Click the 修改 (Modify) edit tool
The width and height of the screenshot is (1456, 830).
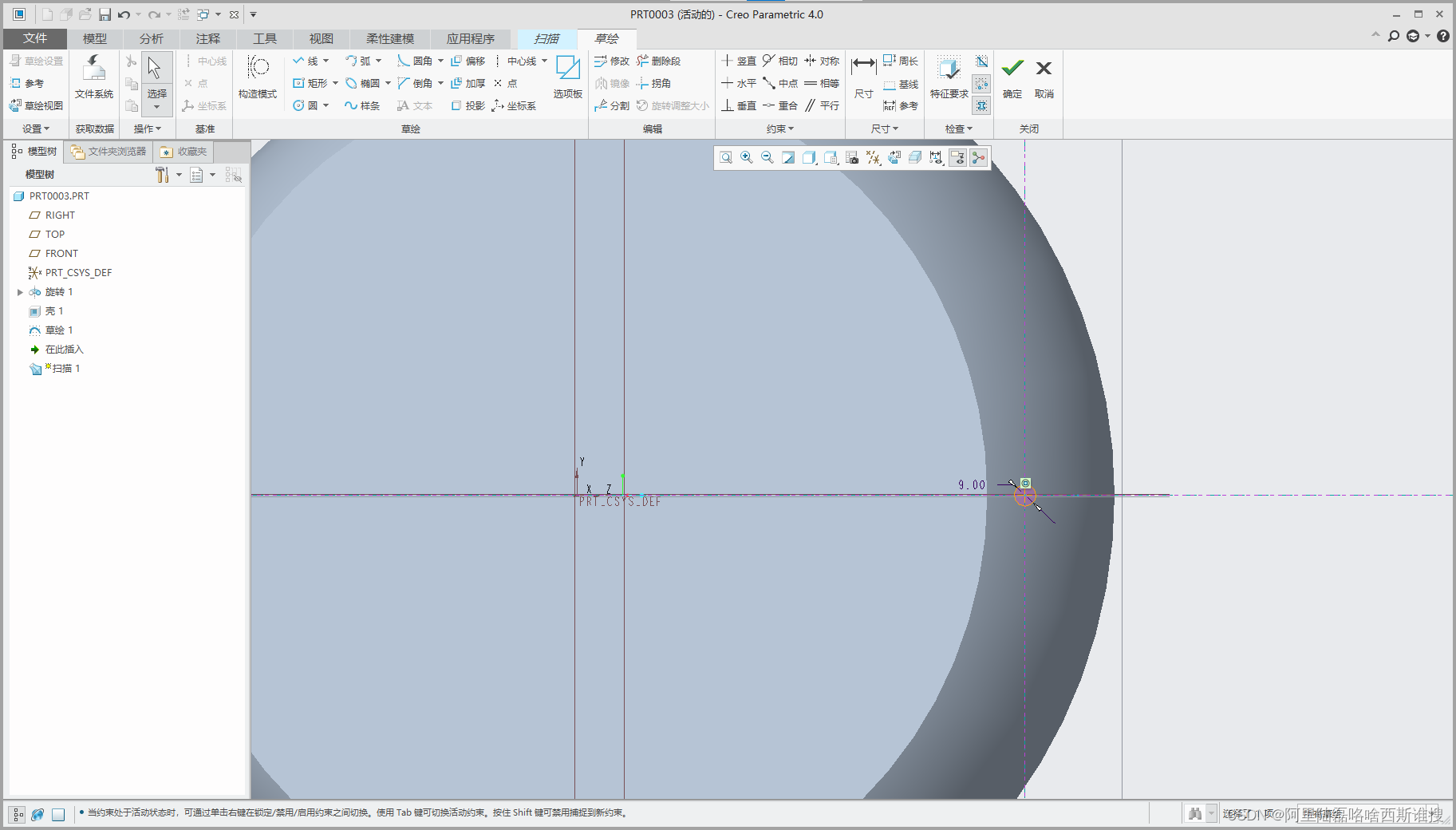pos(612,61)
